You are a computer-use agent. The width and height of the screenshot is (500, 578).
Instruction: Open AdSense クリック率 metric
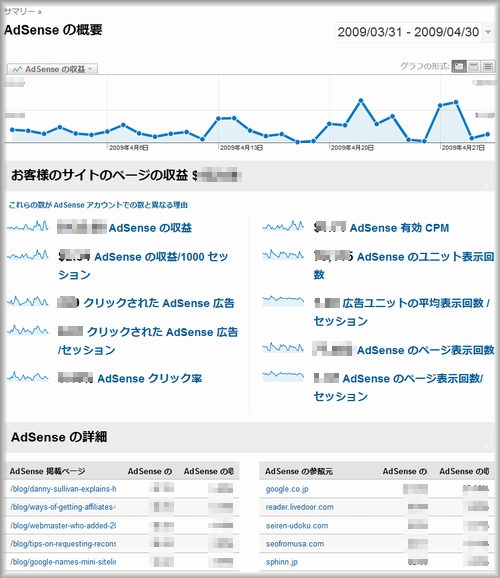150,379
